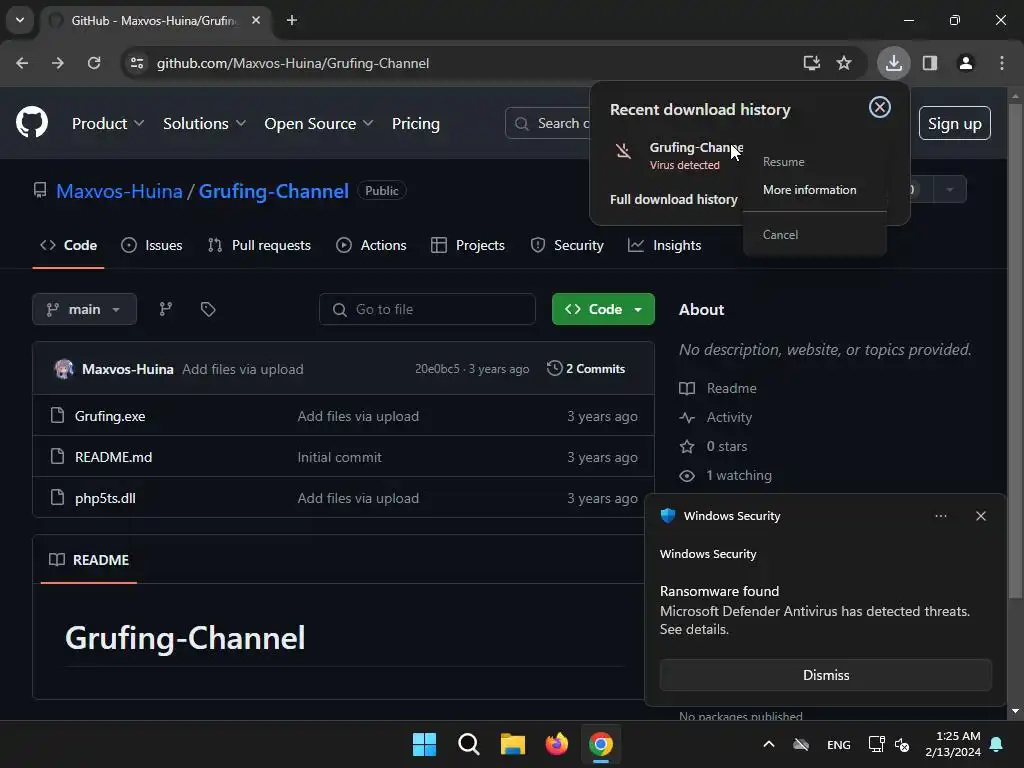Focus the Go to file field
Image resolution: width=1024 pixels, height=768 pixels.
coord(427,309)
